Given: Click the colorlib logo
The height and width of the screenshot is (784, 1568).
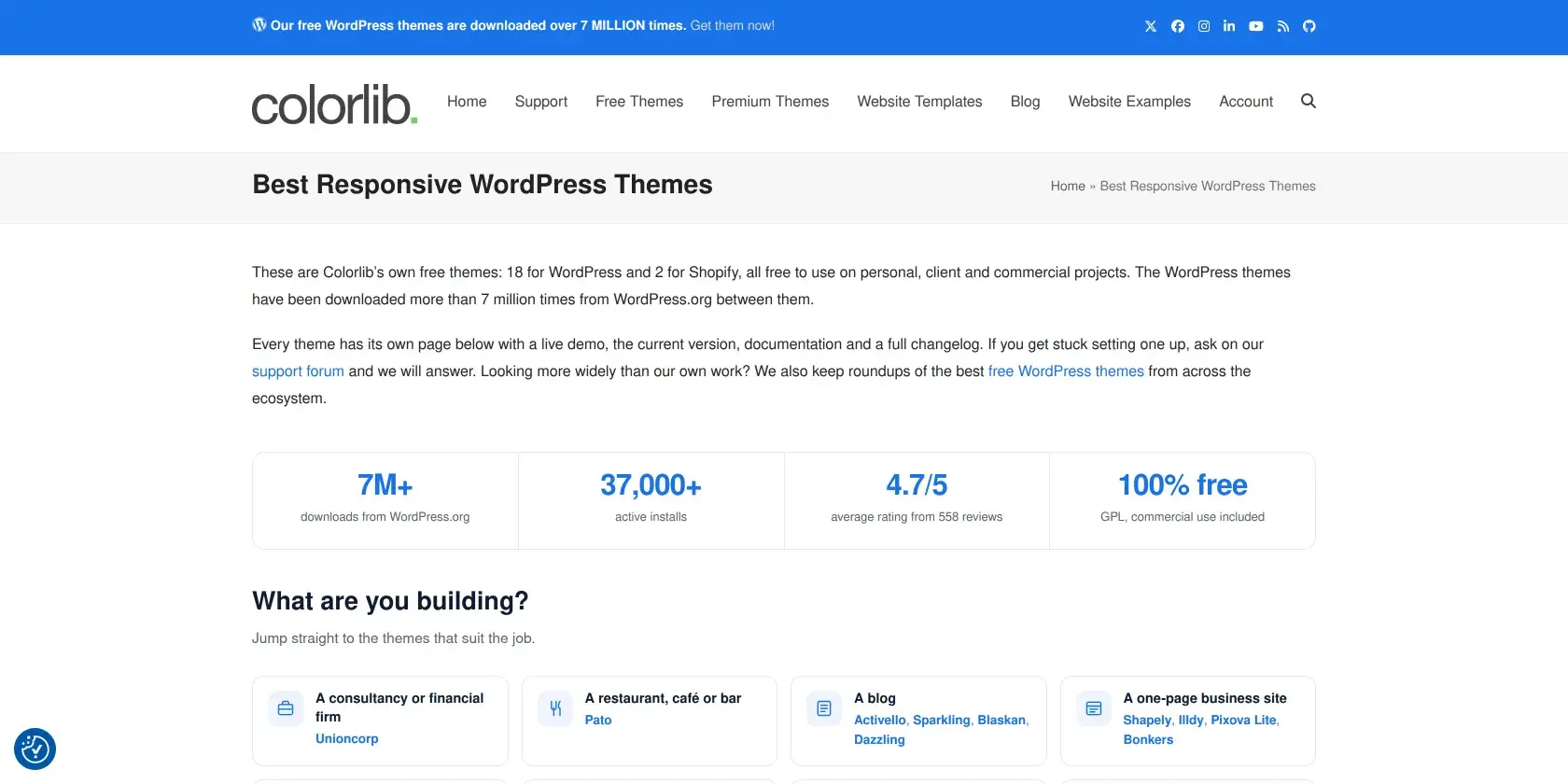Looking at the screenshot, I should click(x=334, y=104).
